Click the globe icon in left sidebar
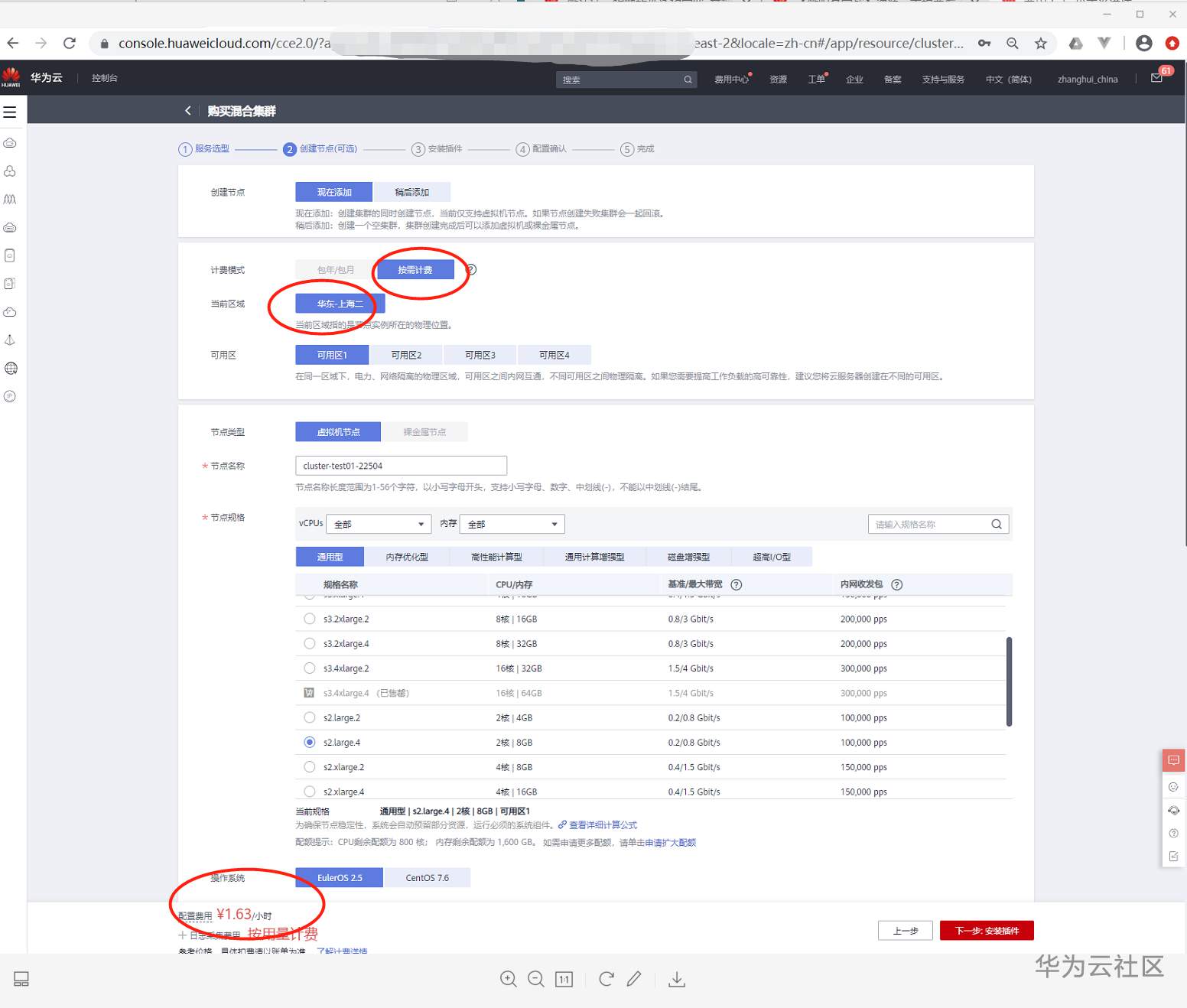The image size is (1187, 1008). pyautogui.click(x=11, y=369)
